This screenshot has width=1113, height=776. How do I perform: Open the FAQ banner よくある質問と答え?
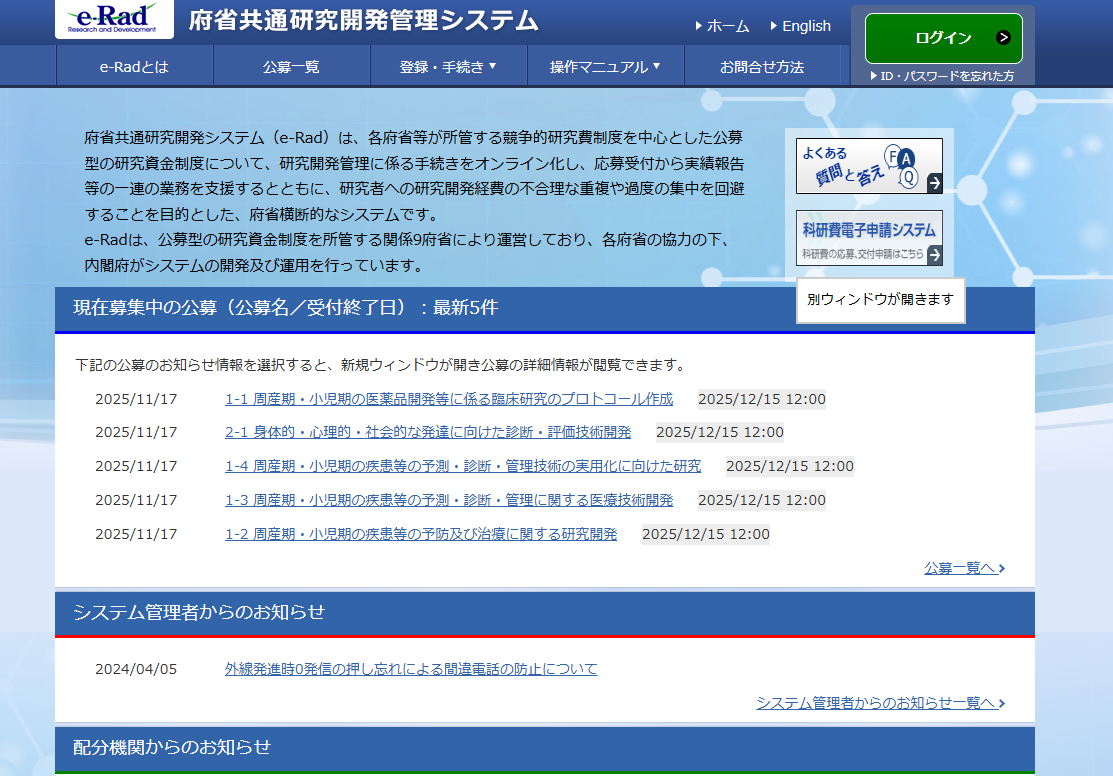868,166
